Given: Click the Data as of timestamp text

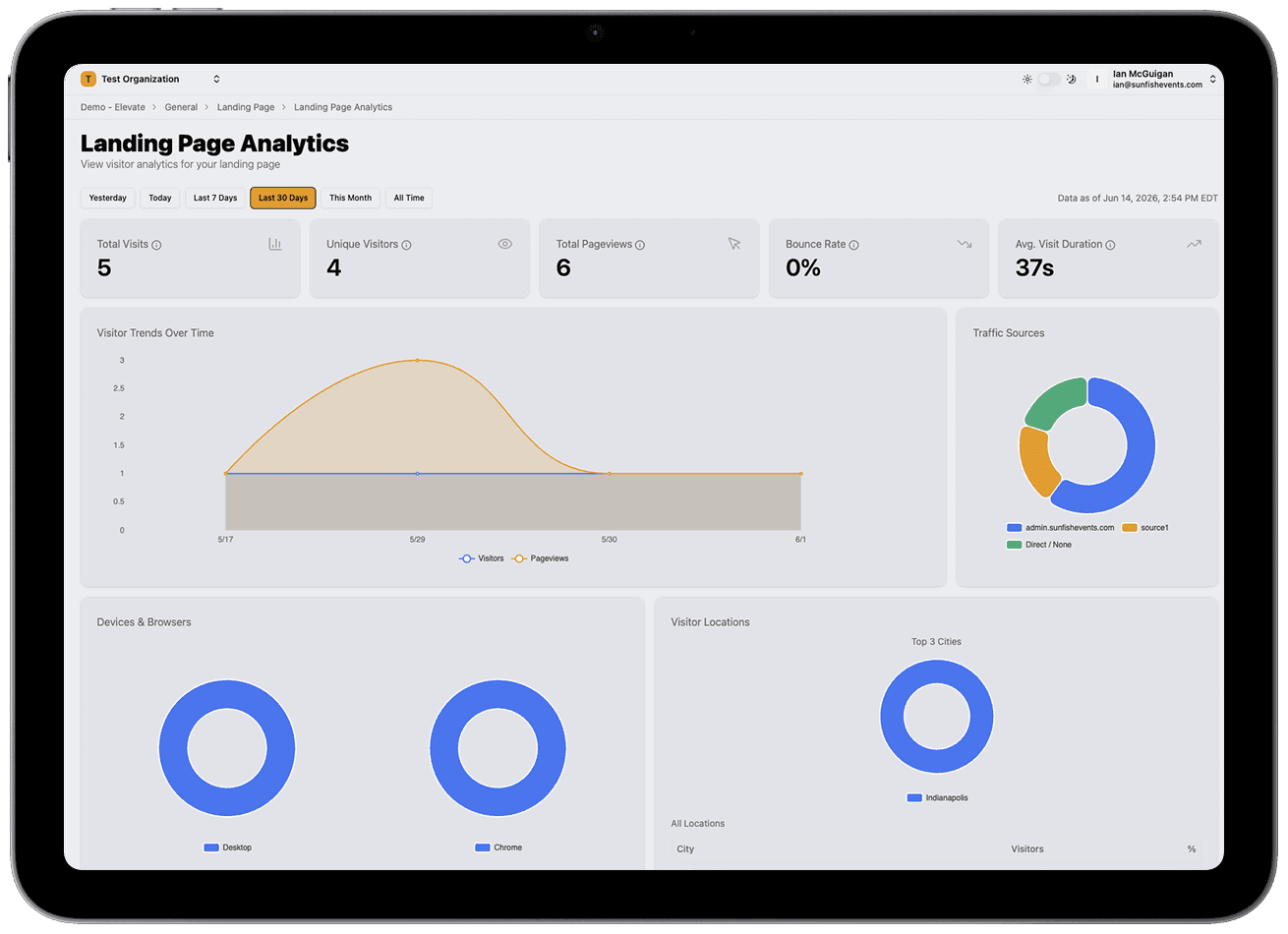Looking at the screenshot, I should pyautogui.click(x=1138, y=199).
